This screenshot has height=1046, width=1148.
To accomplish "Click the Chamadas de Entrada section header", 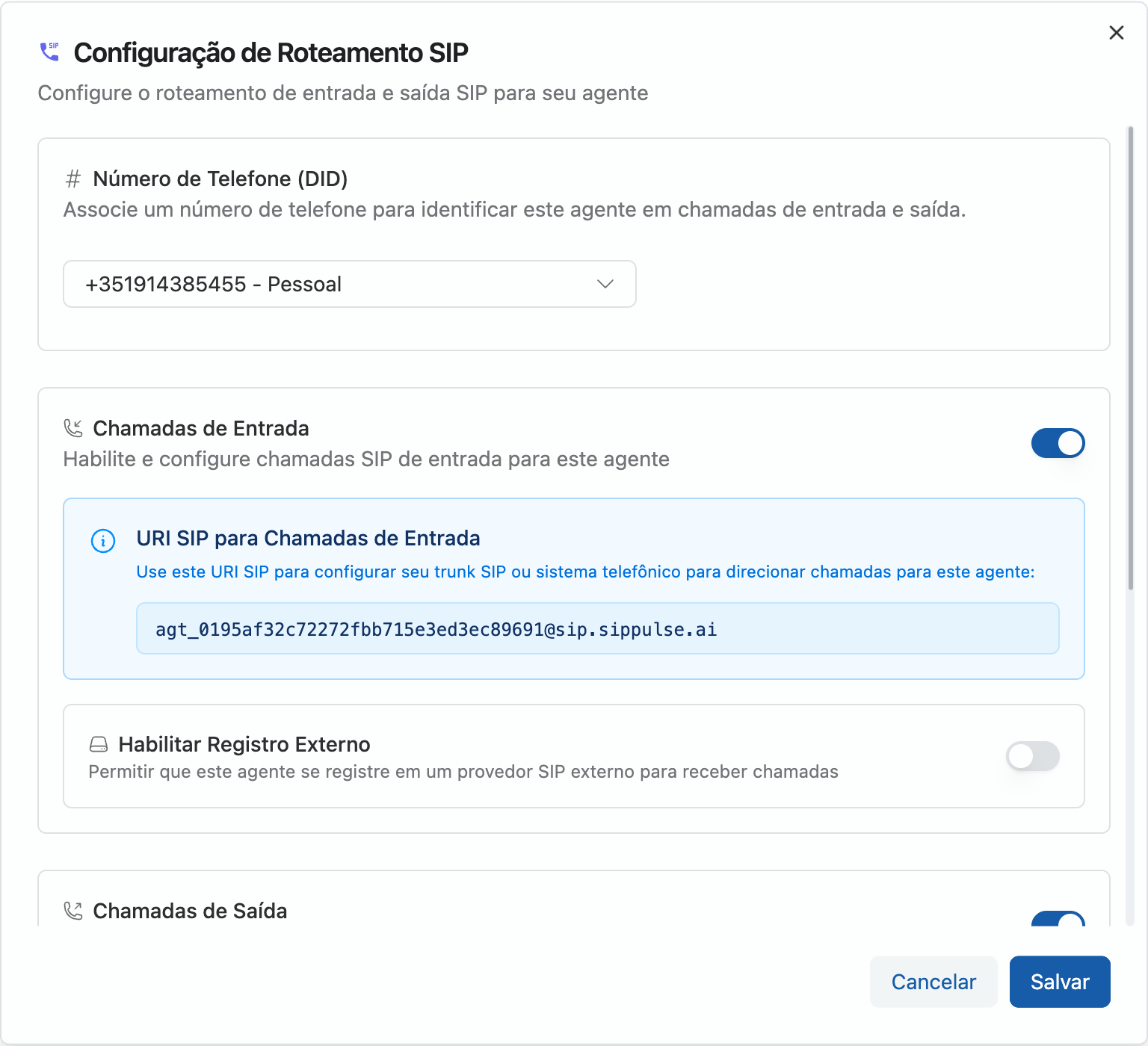I will (x=201, y=427).
